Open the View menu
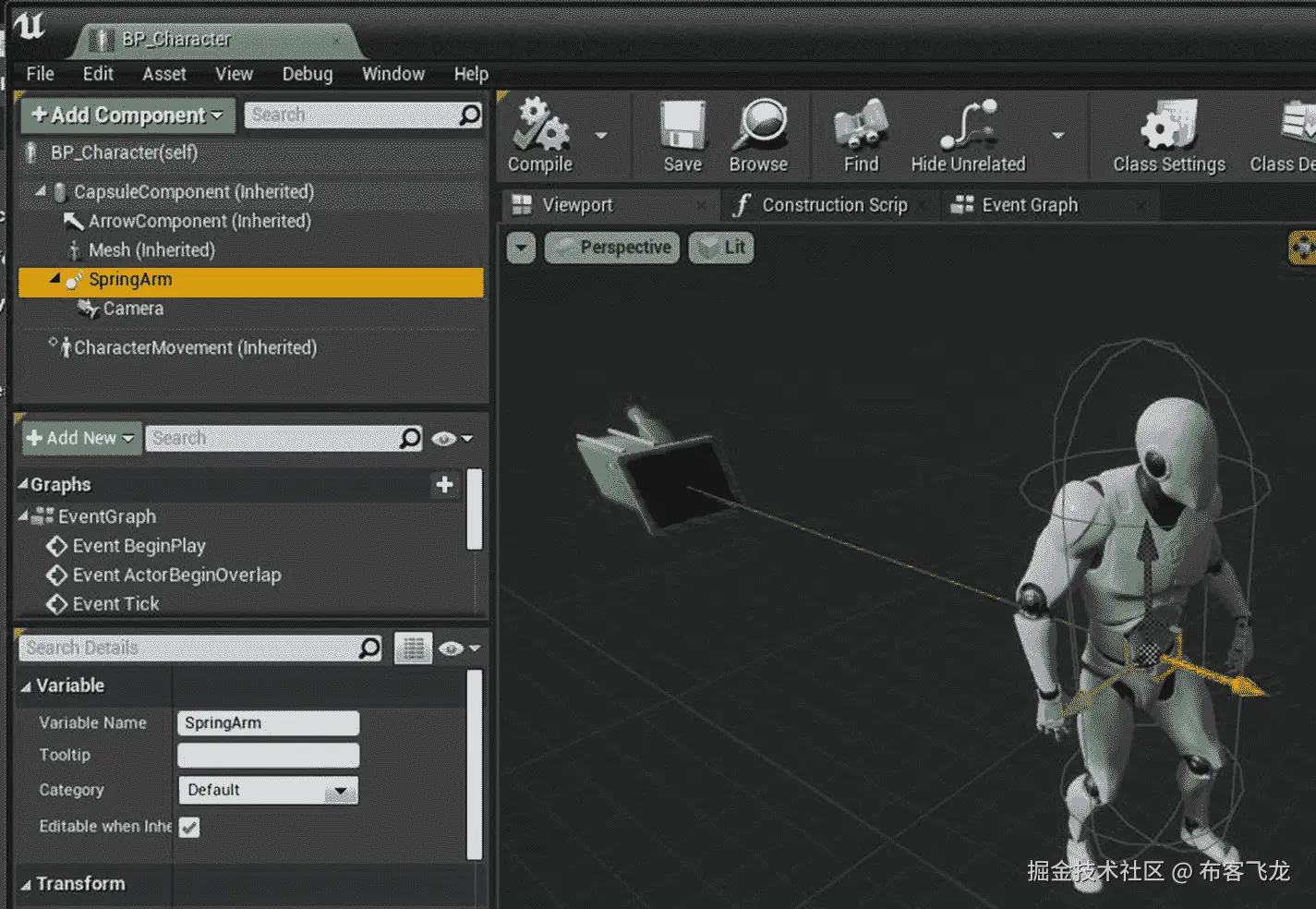Screen dimensions: 1316x909 [x=234, y=74]
